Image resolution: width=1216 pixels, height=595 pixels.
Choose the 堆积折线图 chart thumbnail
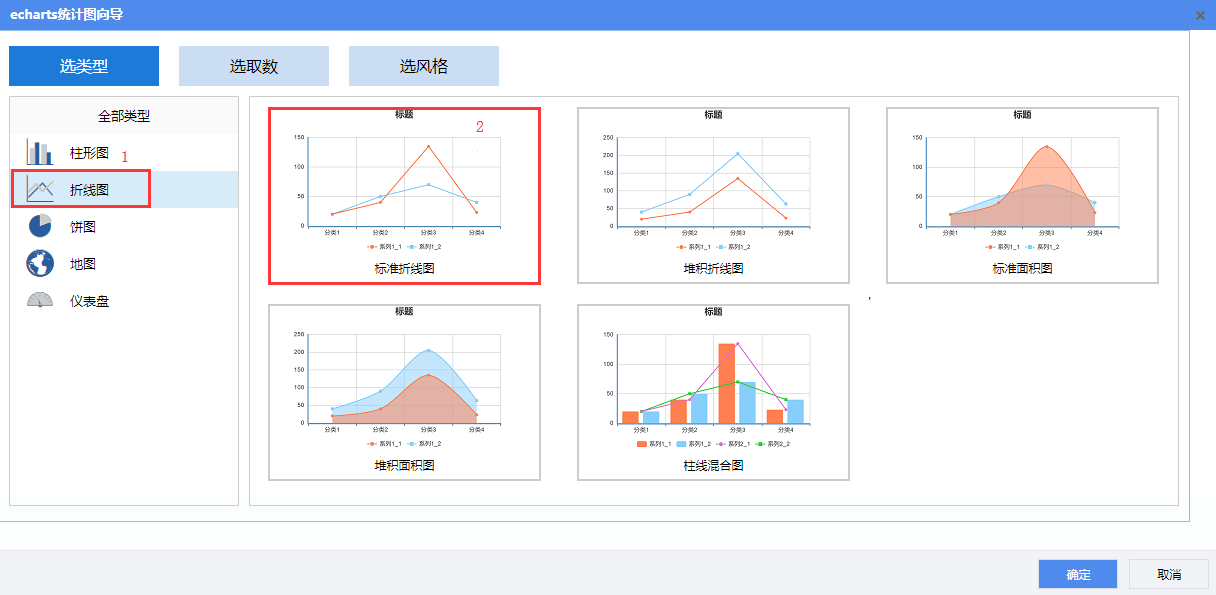(x=713, y=195)
